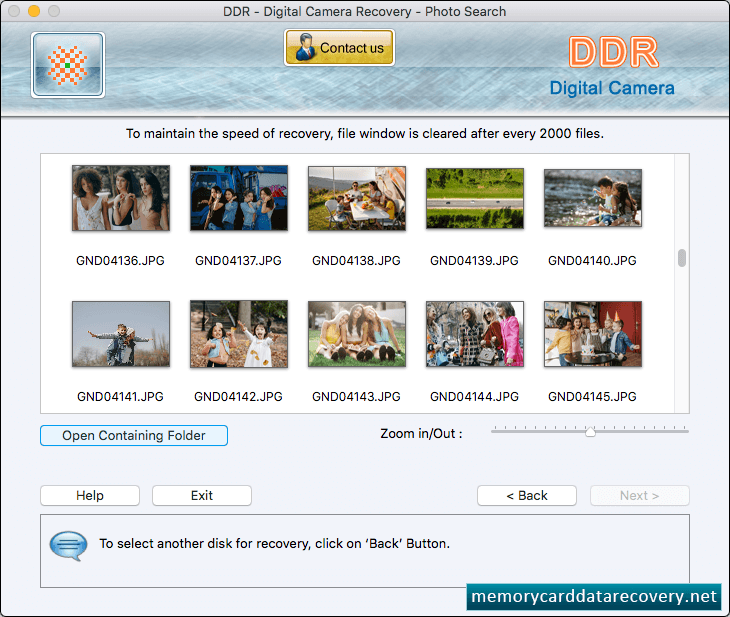Click the file name GND04139.JPG
This screenshot has width=730, height=617.
pyautogui.click(x=474, y=261)
